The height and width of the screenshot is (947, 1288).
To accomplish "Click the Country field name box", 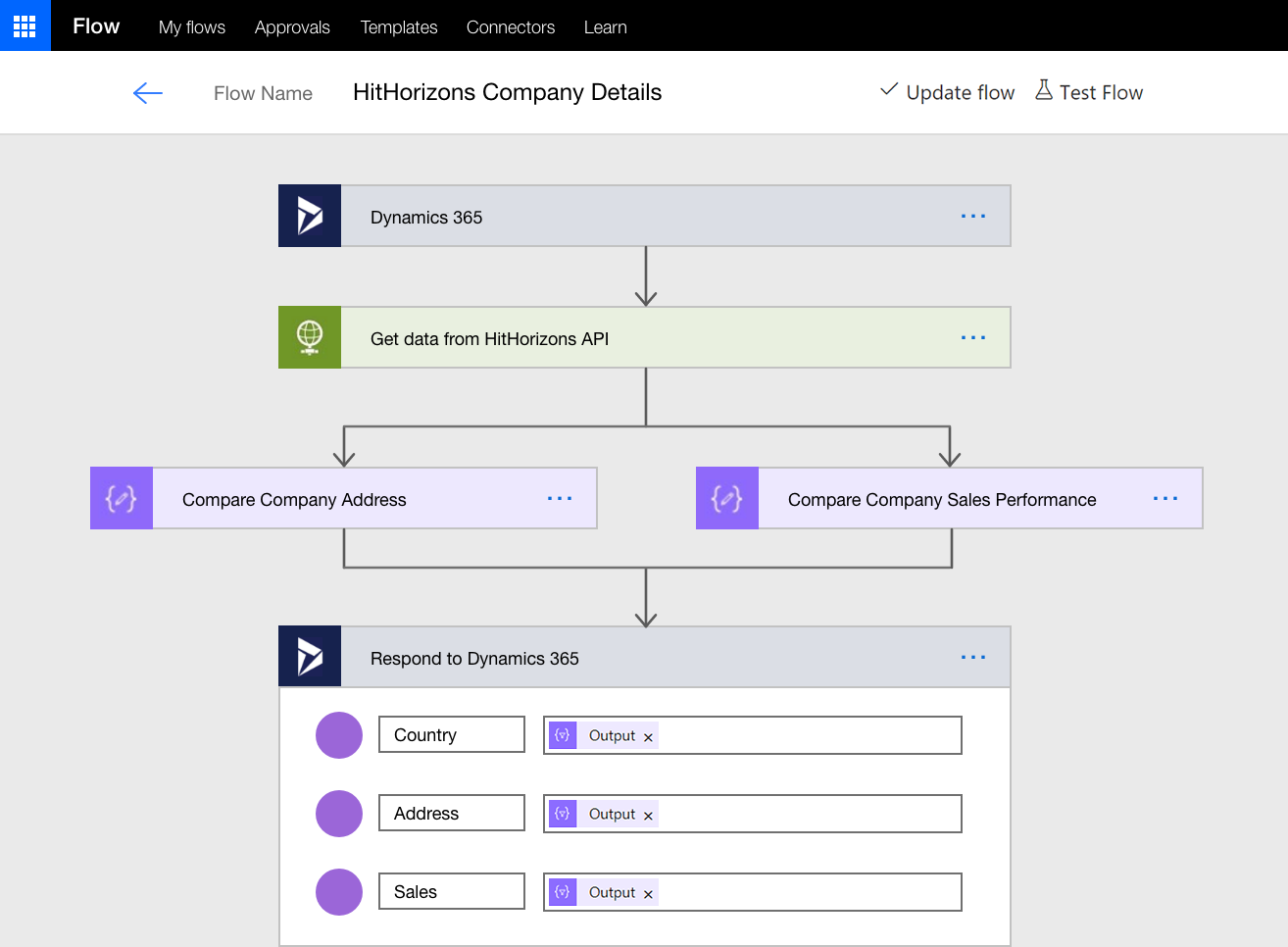I will coord(452,734).
